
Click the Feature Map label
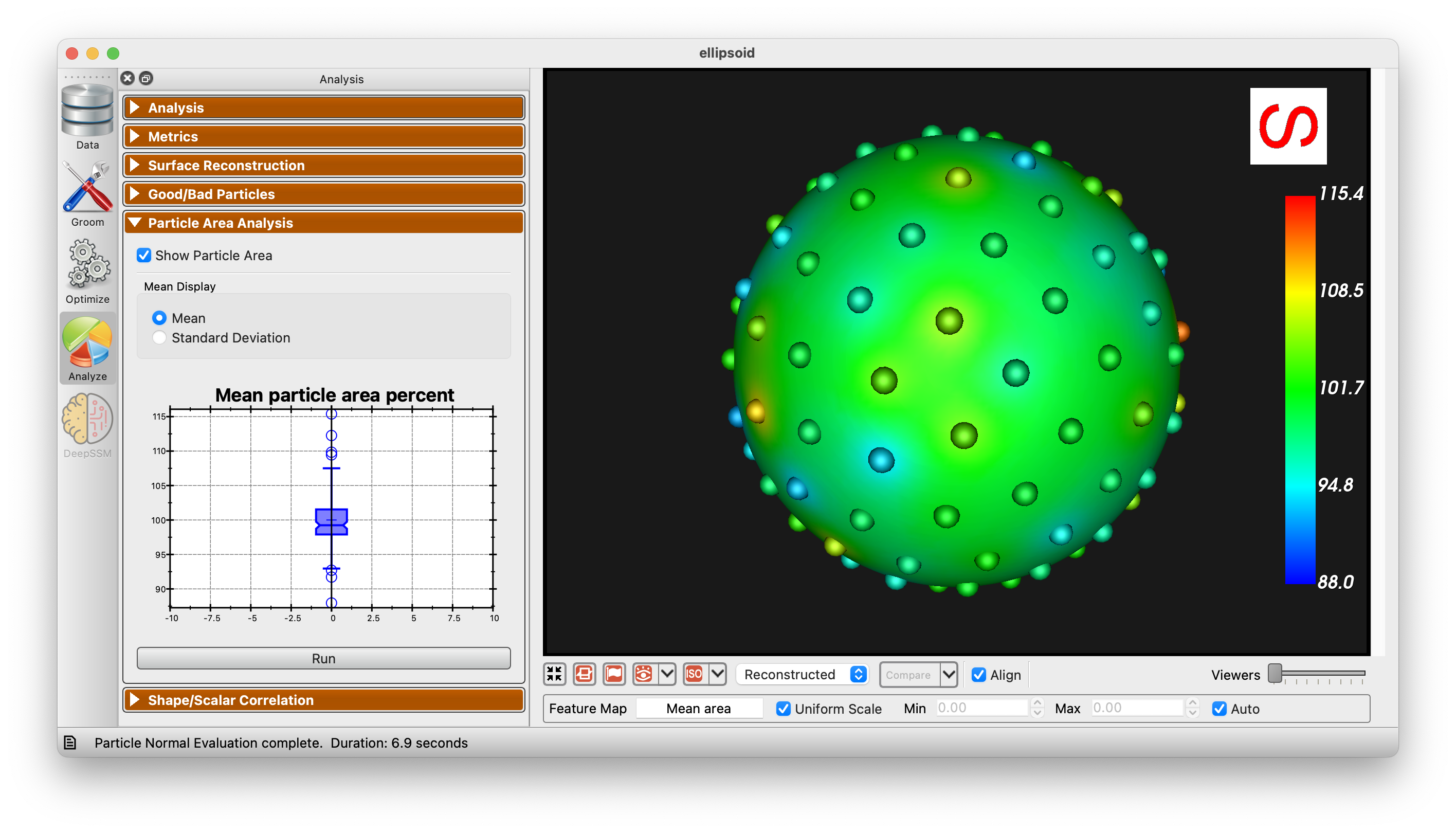(x=588, y=708)
